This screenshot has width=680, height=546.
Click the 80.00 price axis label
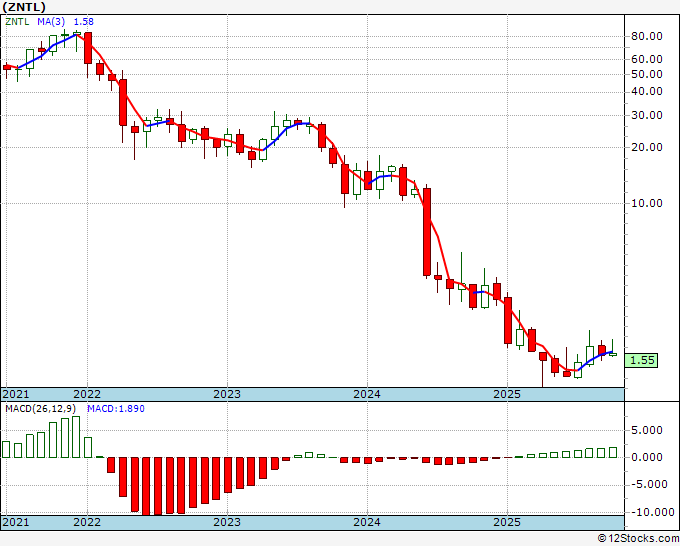(647, 36)
